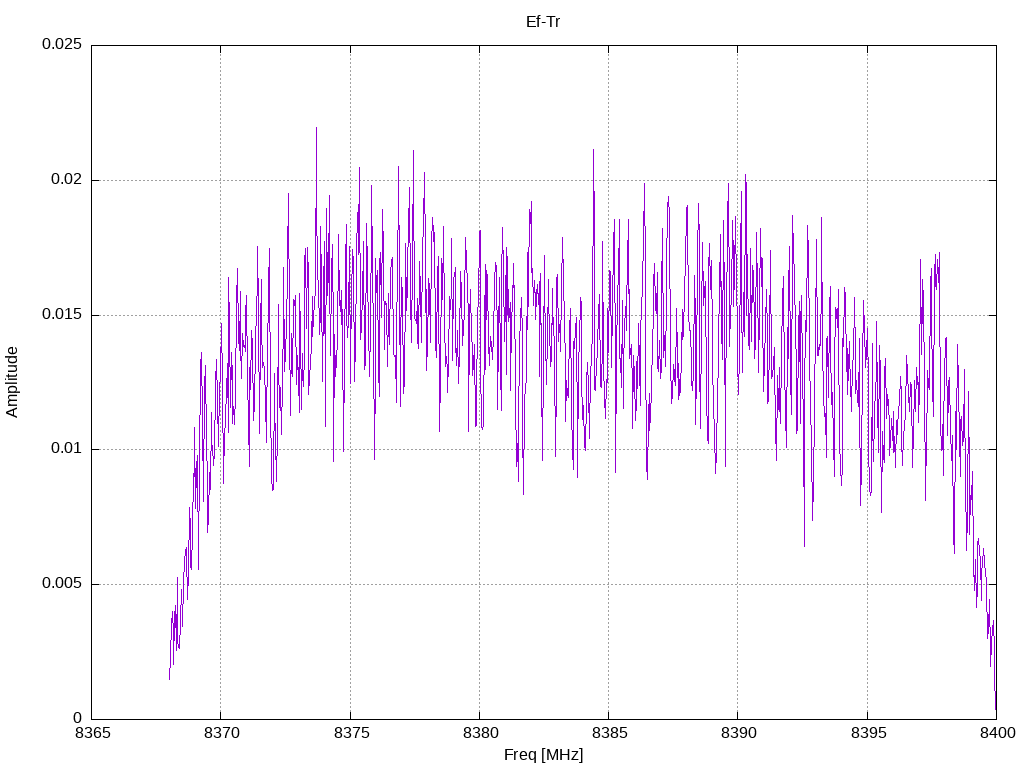Click the y-axis tick label "0.005"
Screen dimensions: 1024x768
(x=62, y=583)
